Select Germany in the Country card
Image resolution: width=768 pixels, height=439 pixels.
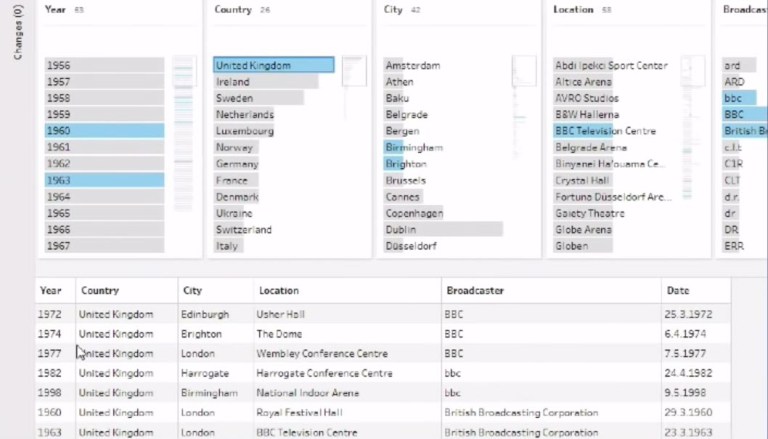click(236, 164)
